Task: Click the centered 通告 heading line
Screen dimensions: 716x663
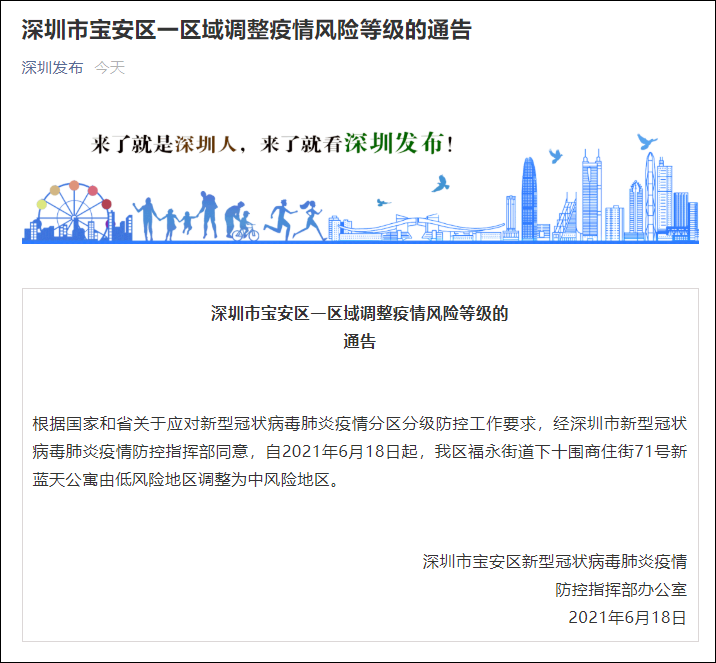Action: (x=359, y=342)
